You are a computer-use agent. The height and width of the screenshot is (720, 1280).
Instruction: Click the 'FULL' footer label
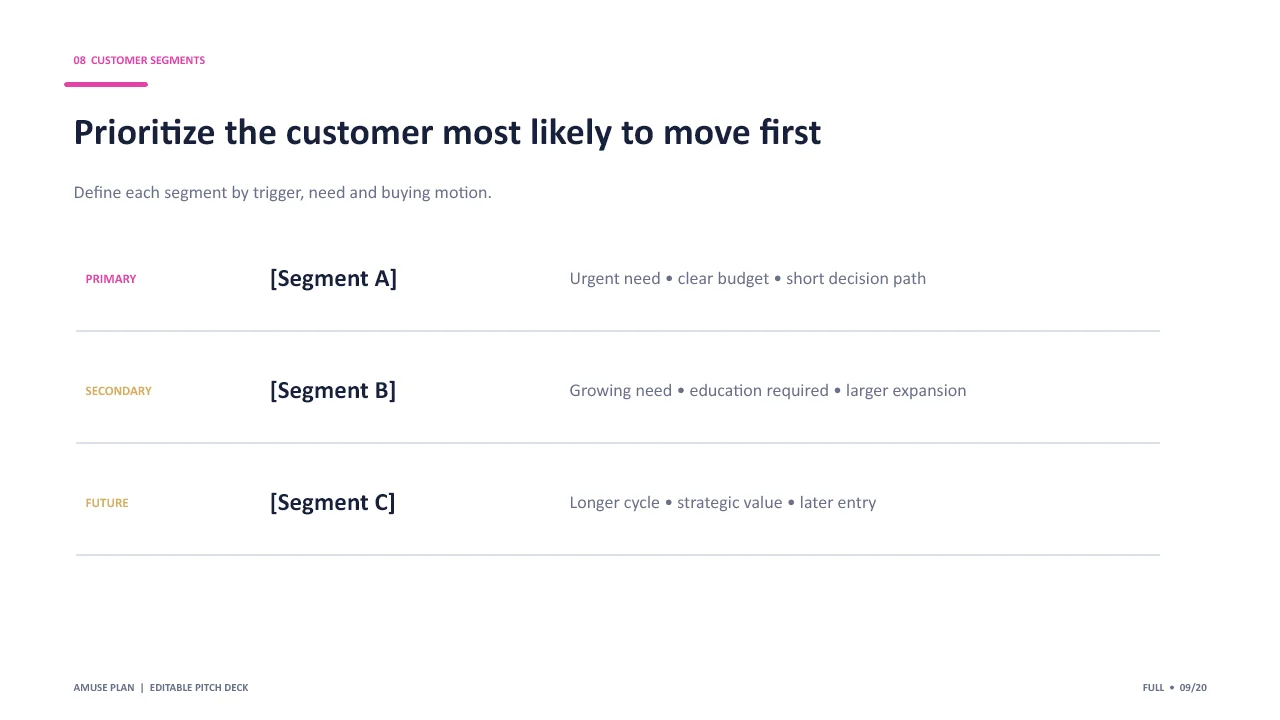[x=1153, y=688]
